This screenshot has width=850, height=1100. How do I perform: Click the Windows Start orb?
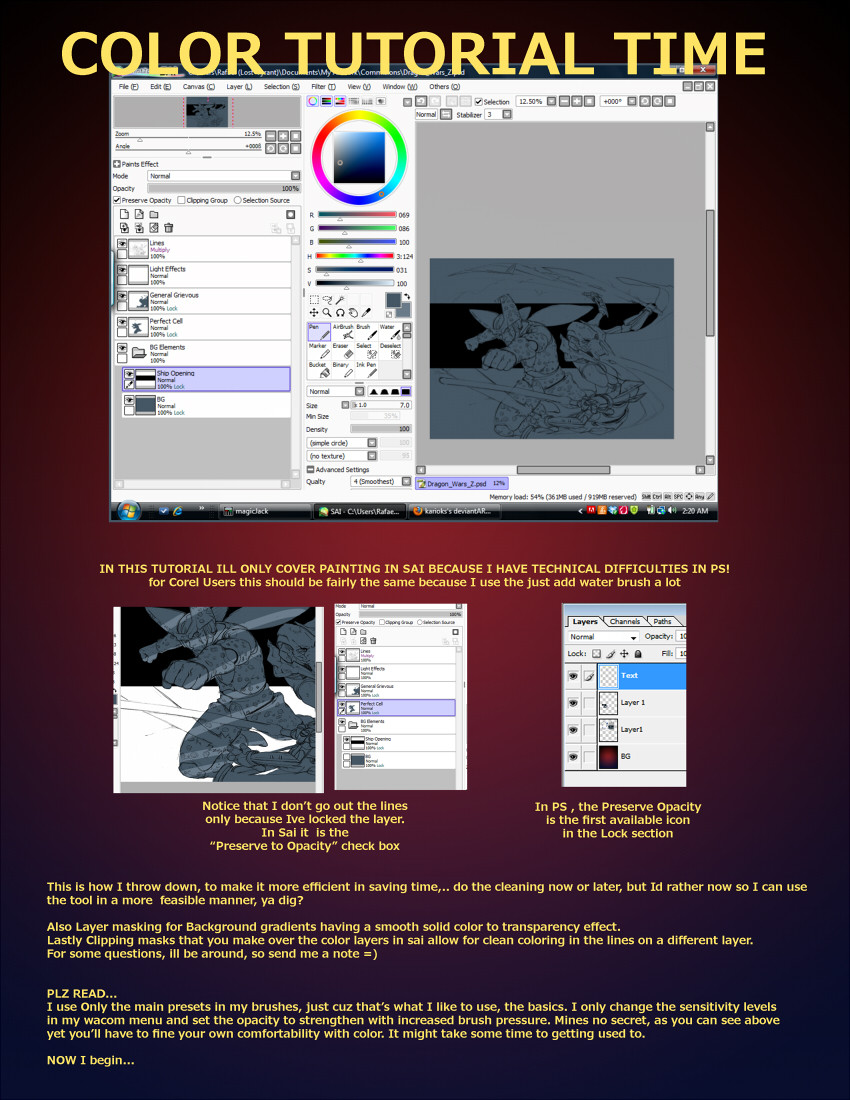(x=128, y=511)
